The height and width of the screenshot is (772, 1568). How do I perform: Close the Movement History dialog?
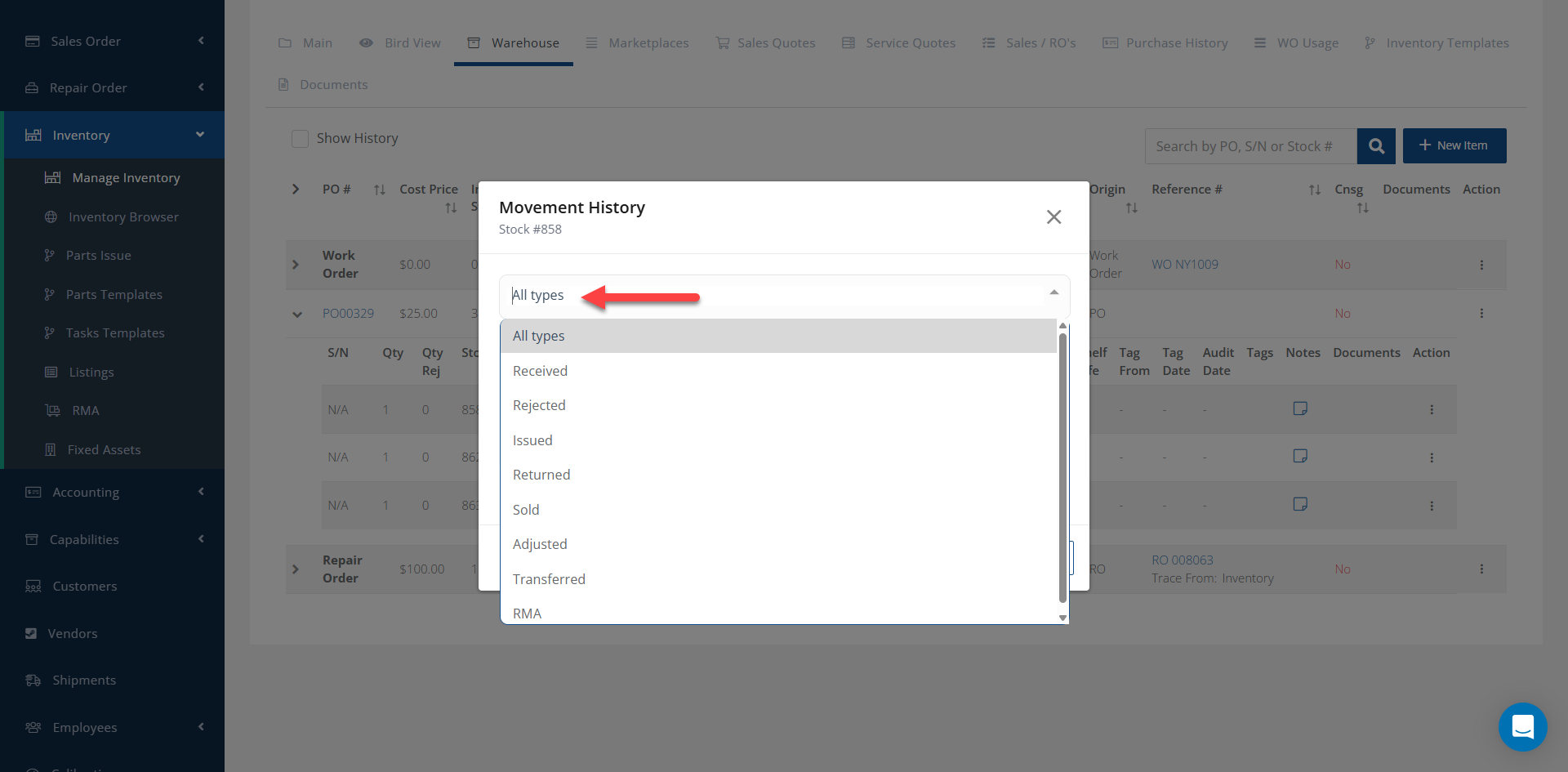[x=1053, y=216]
